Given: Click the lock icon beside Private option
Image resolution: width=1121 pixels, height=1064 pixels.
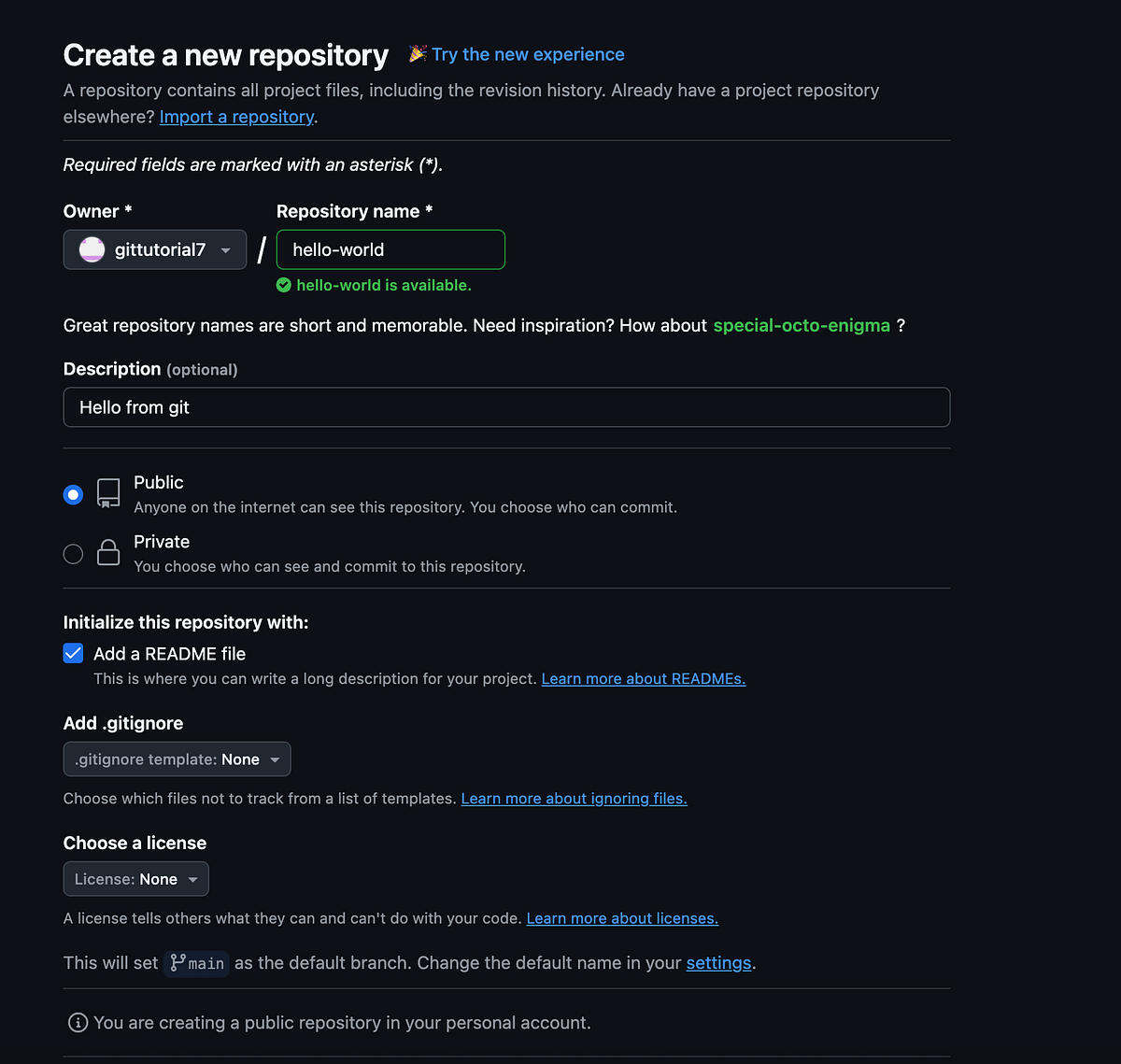Looking at the screenshot, I should click(107, 551).
